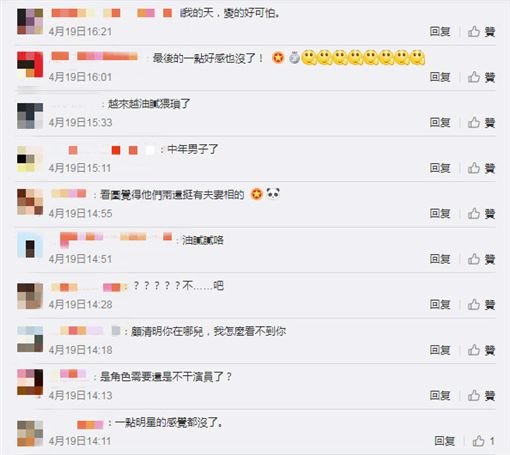
Task: Click 回复 on the 4月19日14:13 comment
Action: tap(440, 395)
